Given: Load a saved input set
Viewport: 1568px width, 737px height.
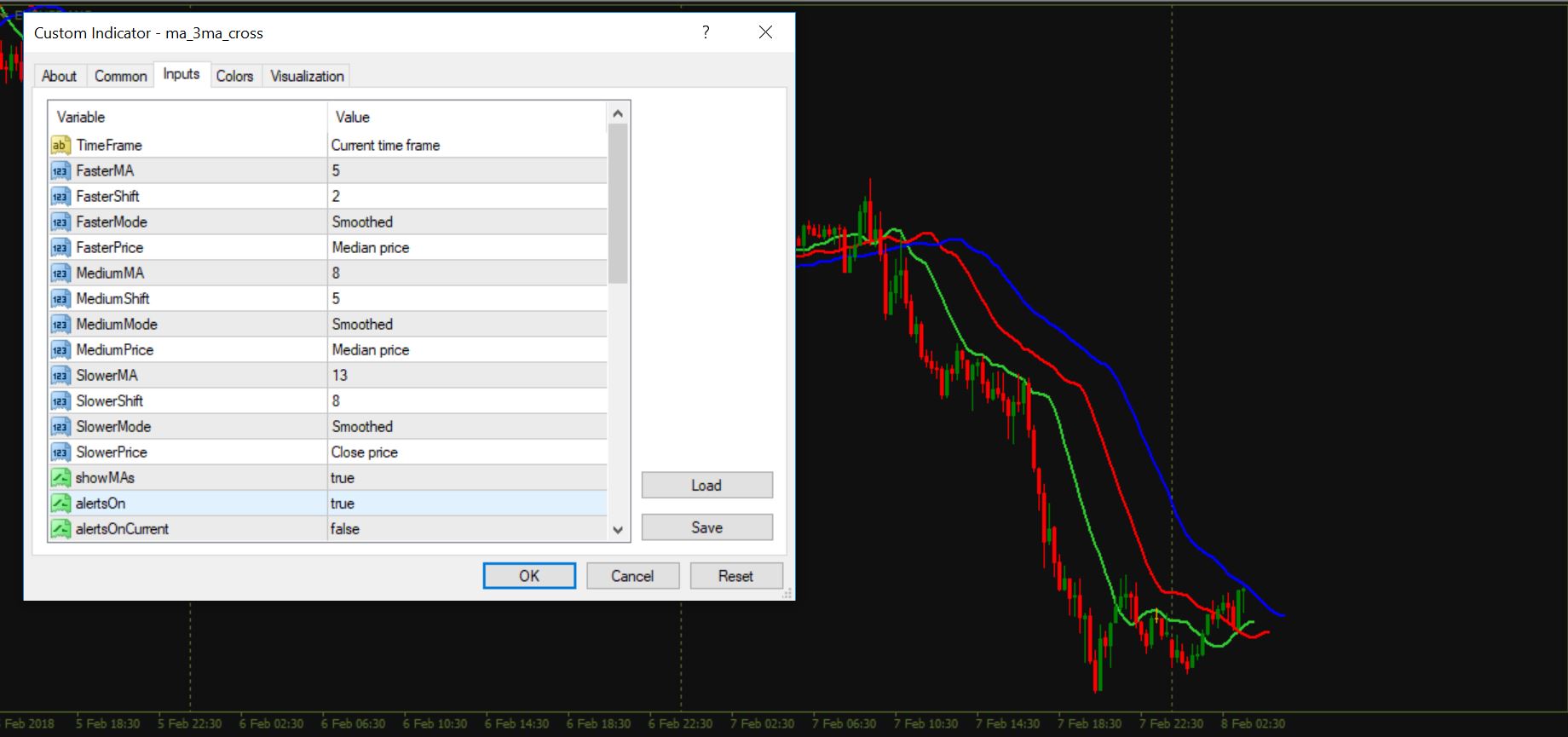Looking at the screenshot, I should coord(706,486).
